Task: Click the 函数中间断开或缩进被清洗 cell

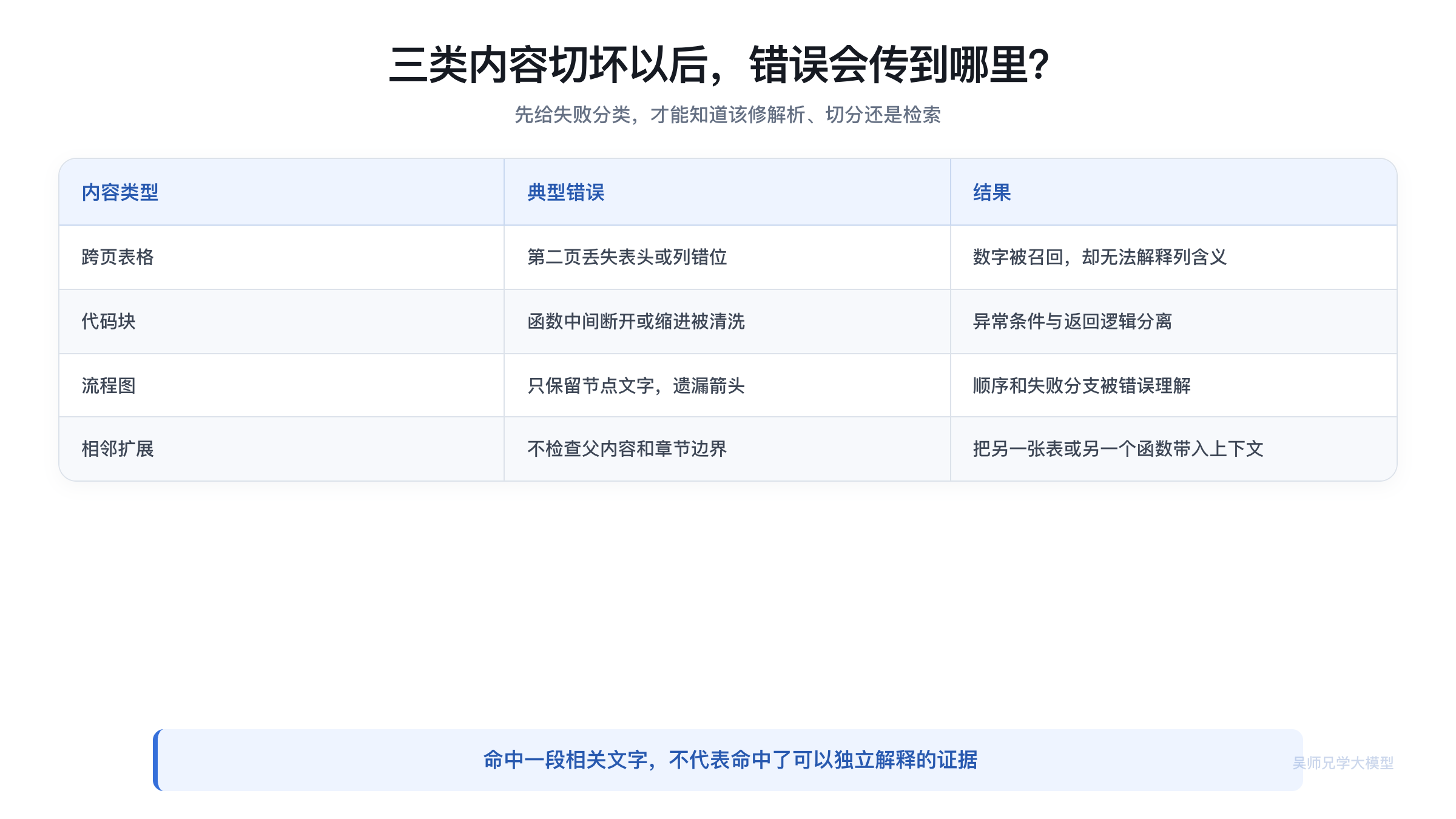Action: click(727, 322)
